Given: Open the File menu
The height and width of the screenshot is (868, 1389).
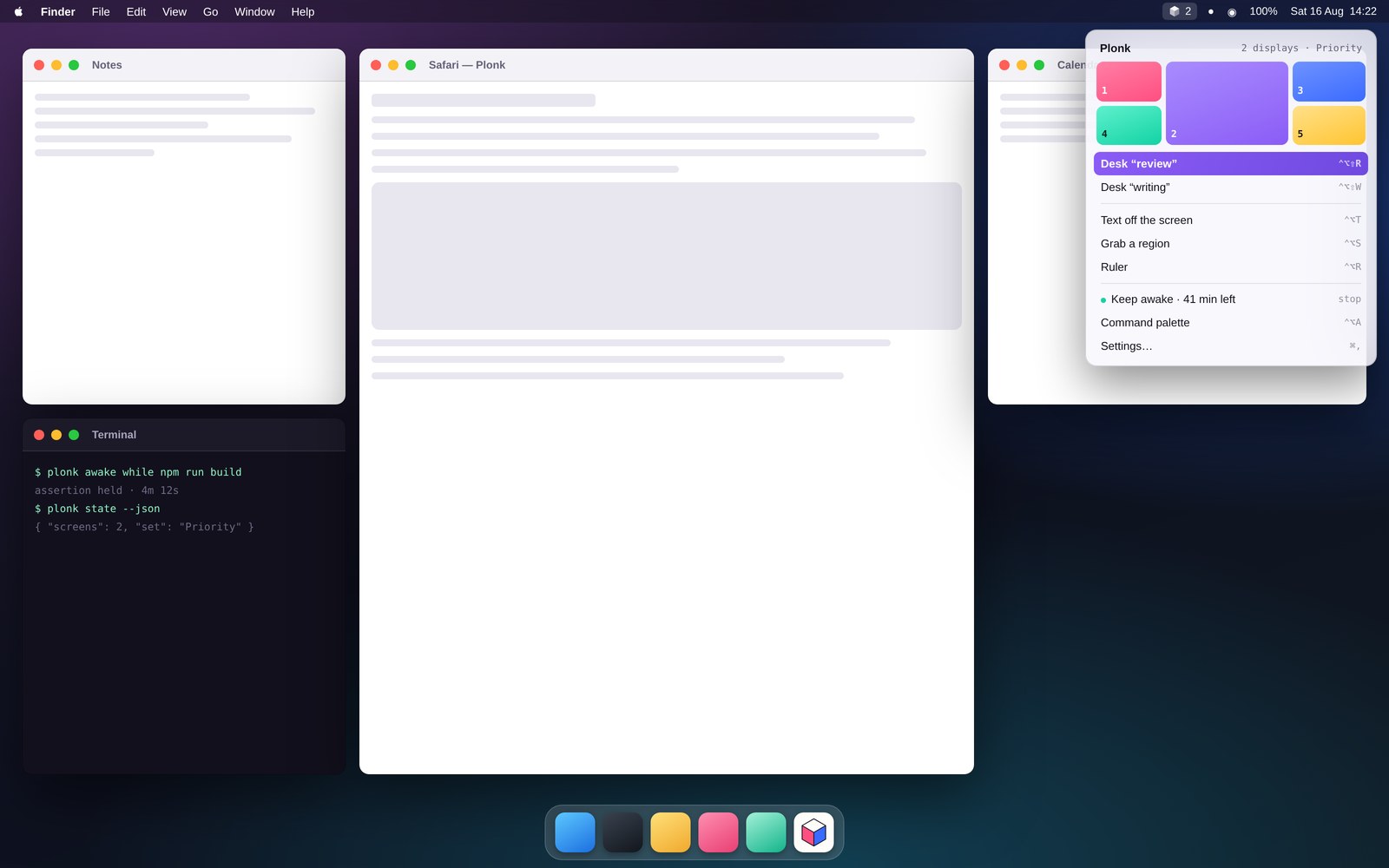Looking at the screenshot, I should pyautogui.click(x=101, y=11).
